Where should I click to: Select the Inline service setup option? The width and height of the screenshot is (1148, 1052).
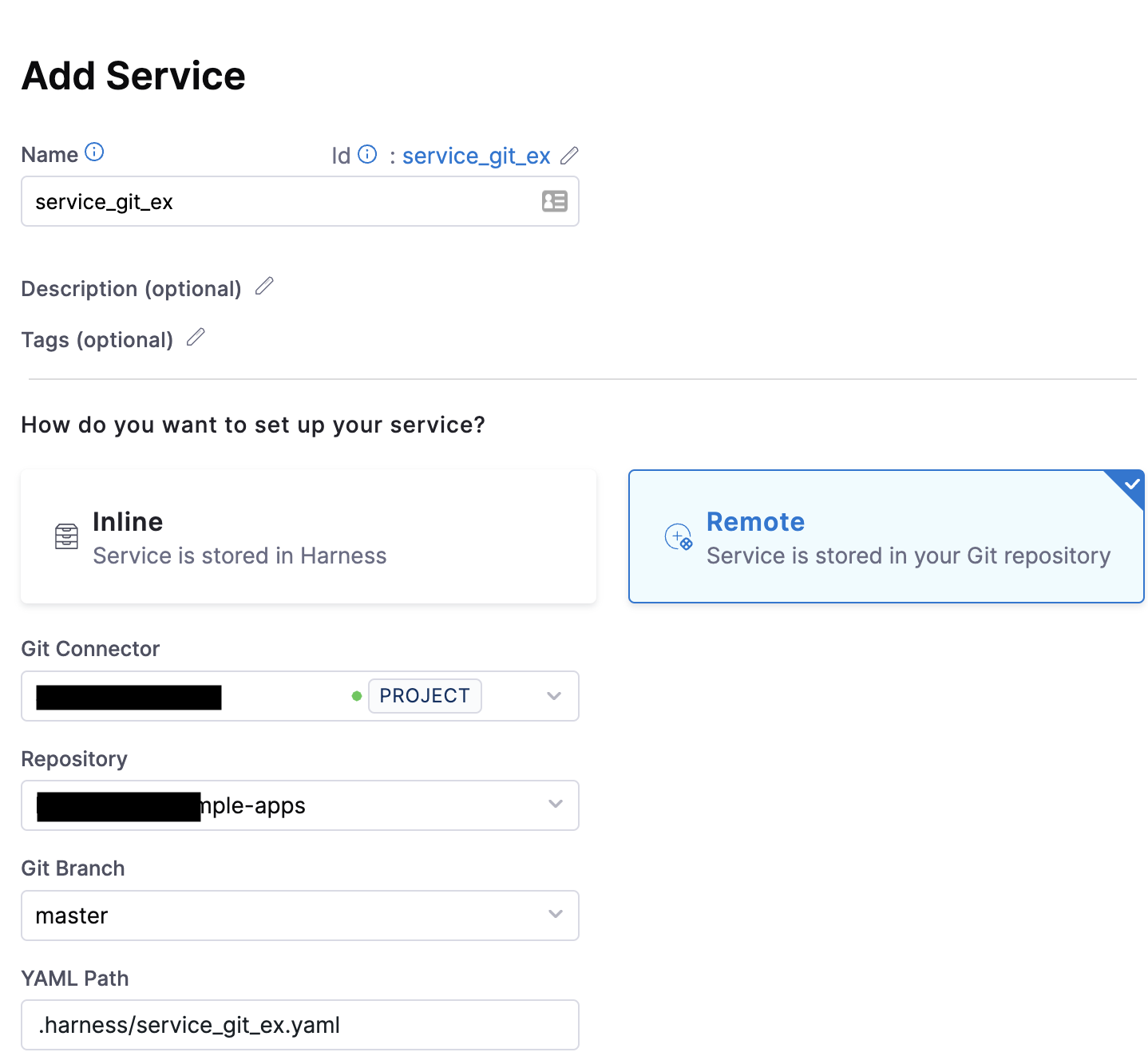(x=308, y=536)
